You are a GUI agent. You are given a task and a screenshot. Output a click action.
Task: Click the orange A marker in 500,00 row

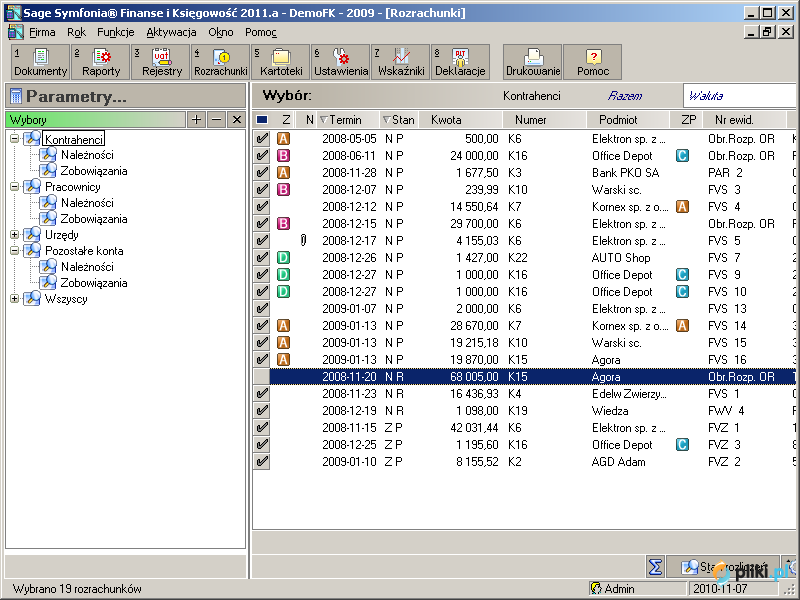[283, 139]
